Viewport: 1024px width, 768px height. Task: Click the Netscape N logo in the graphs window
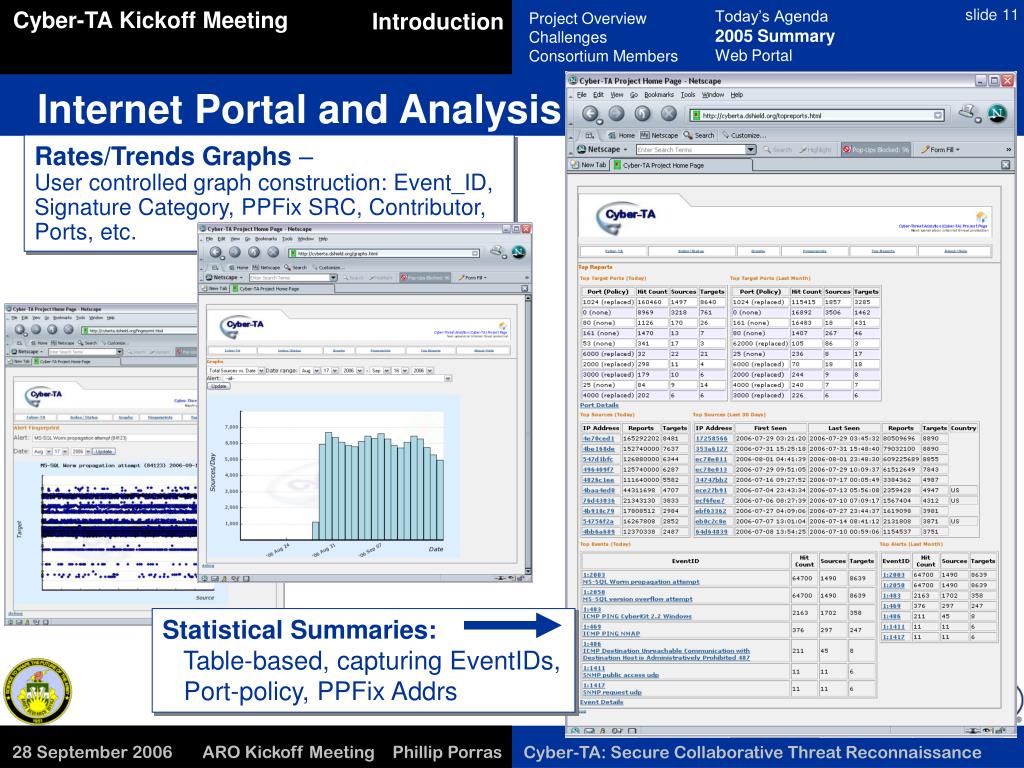tap(519, 251)
